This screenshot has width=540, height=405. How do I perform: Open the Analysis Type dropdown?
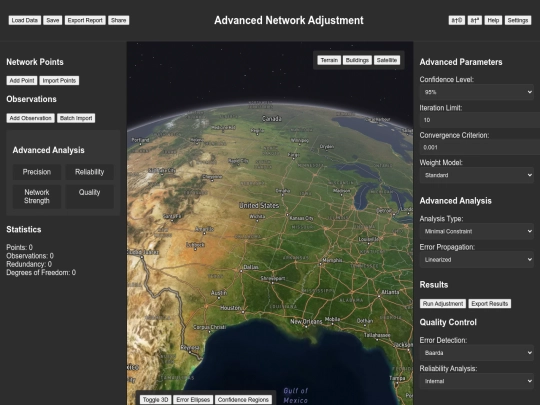tap(477, 231)
